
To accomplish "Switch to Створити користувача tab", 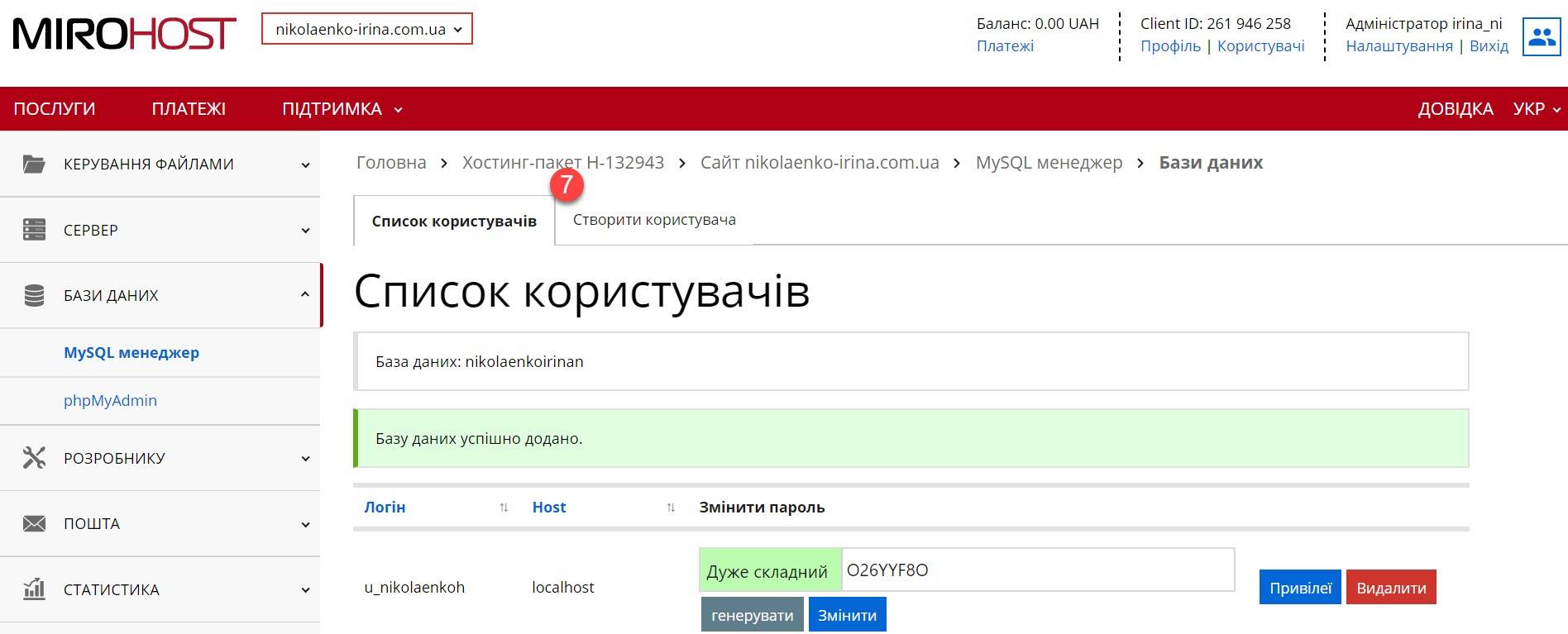I will tap(654, 220).
